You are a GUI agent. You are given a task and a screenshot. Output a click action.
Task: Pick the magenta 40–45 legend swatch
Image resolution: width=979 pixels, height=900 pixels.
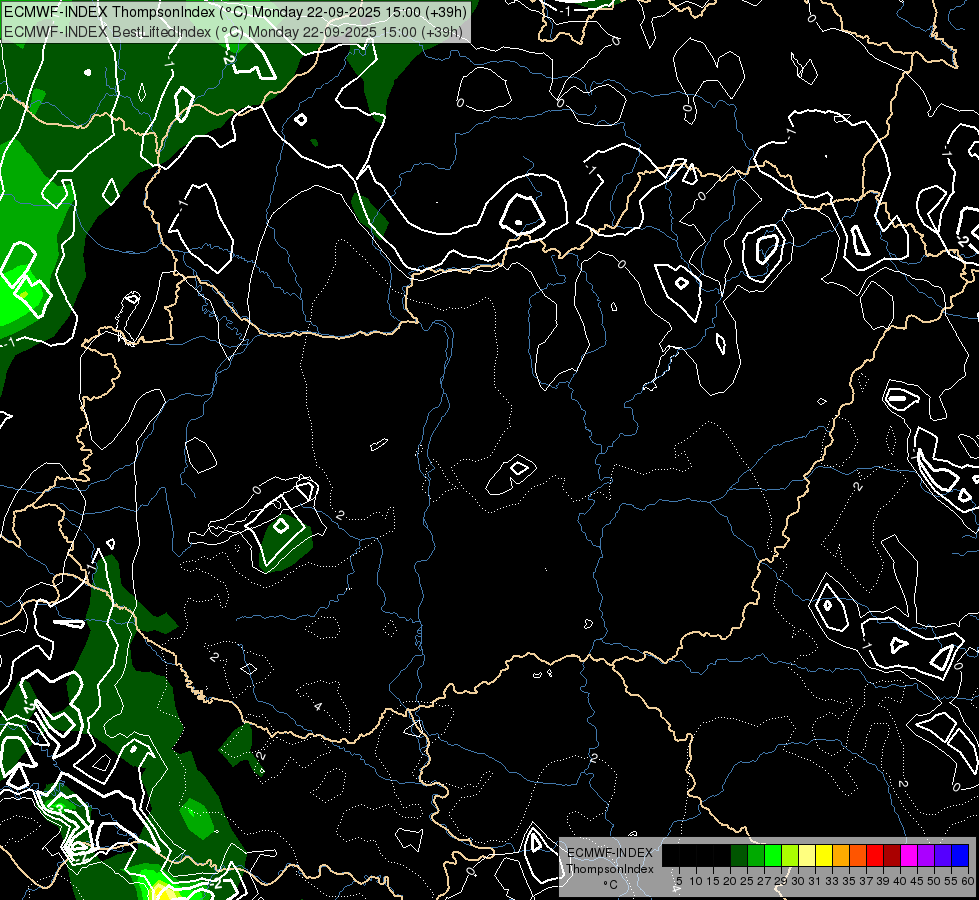(909, 856)
